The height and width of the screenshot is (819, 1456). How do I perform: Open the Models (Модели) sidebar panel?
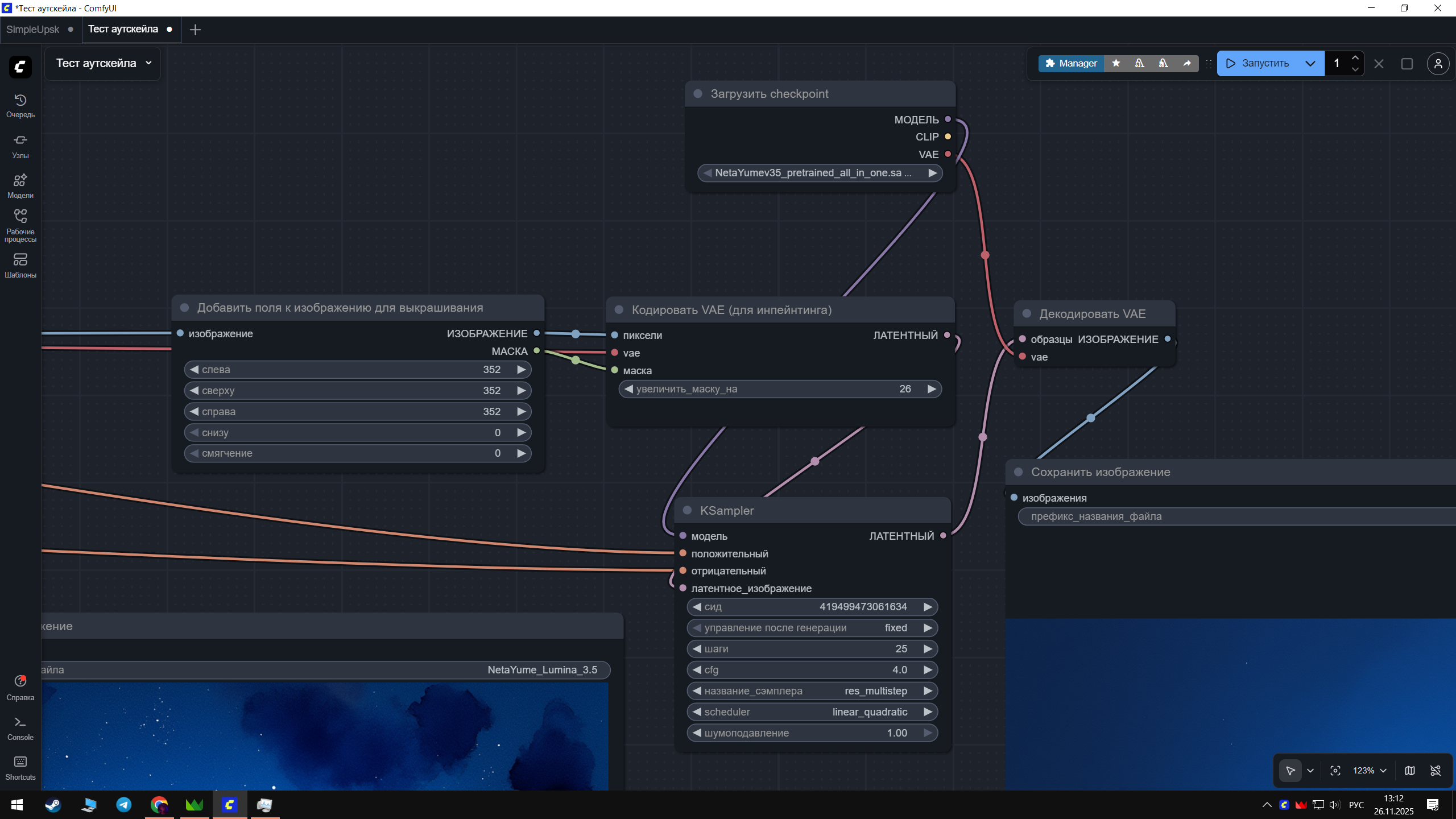[x=20, y=185]
